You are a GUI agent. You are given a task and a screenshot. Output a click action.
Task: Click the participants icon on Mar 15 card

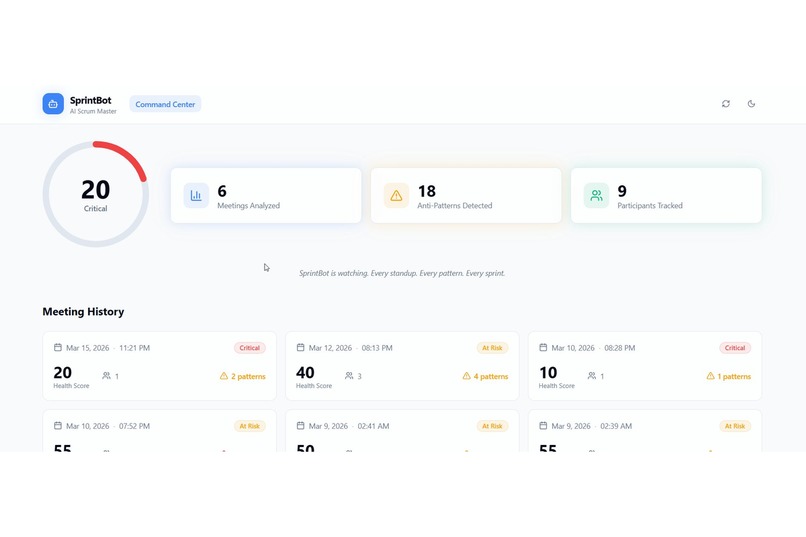[106, 376]
